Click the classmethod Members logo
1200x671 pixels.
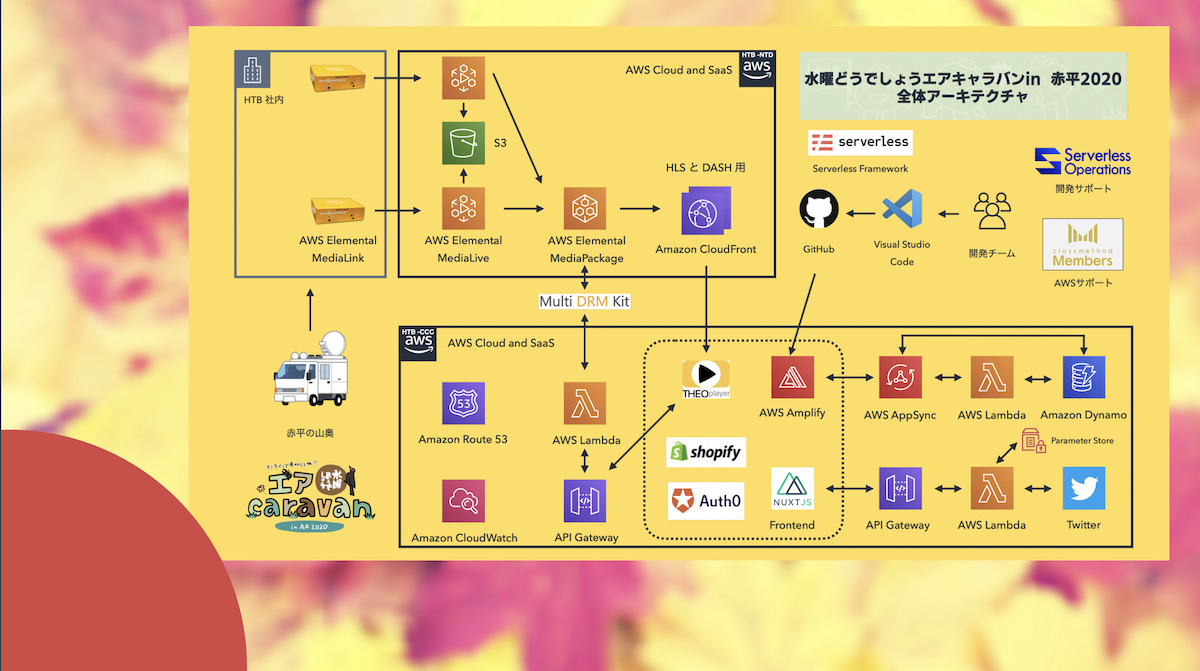point(1082,245)
